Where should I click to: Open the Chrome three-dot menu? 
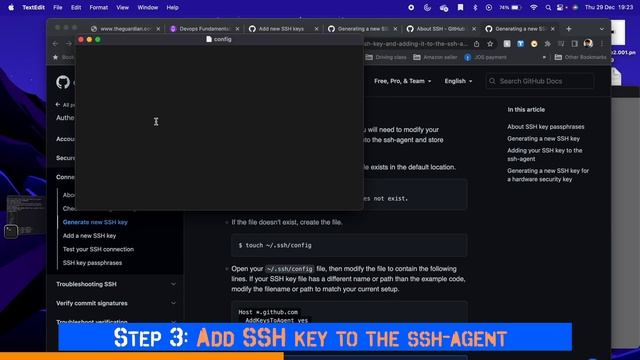pos(602,44)
